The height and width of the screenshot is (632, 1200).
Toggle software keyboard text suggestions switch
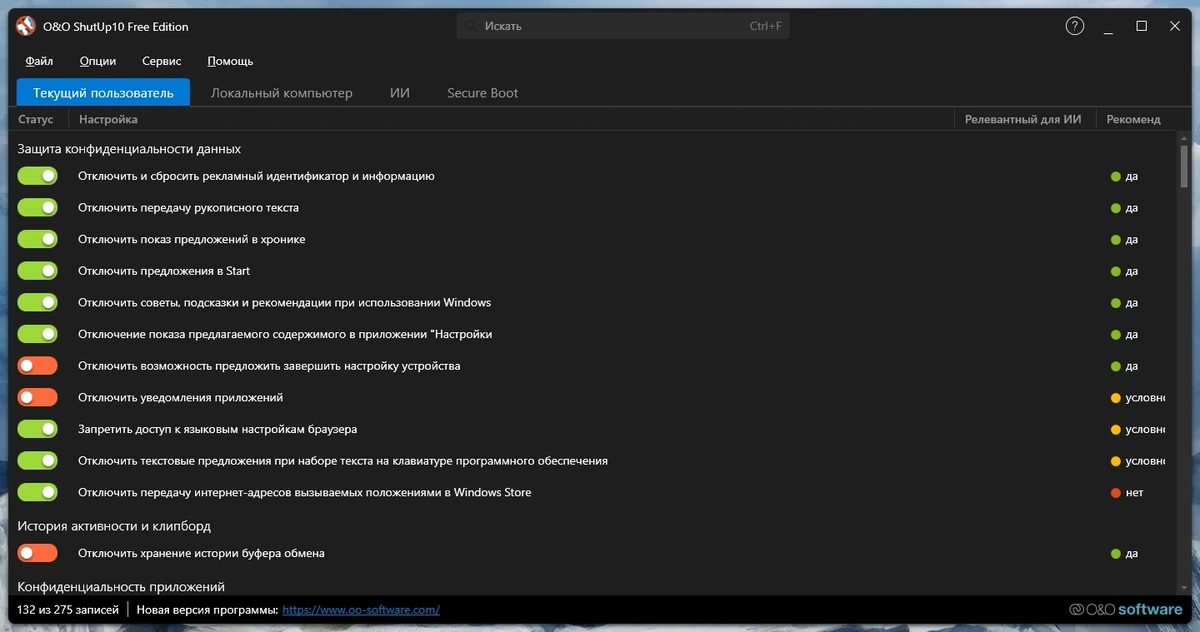click(38, 461)
